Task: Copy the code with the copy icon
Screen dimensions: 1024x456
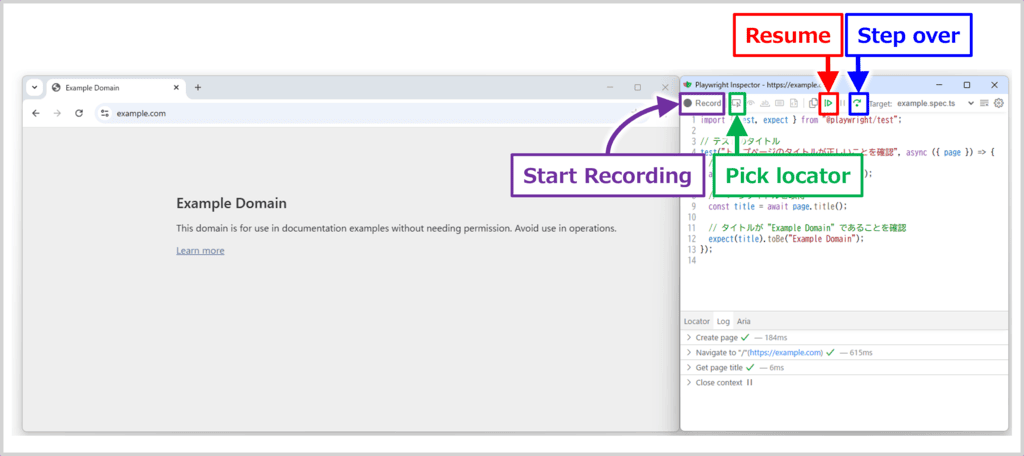Action: [814, 103]
